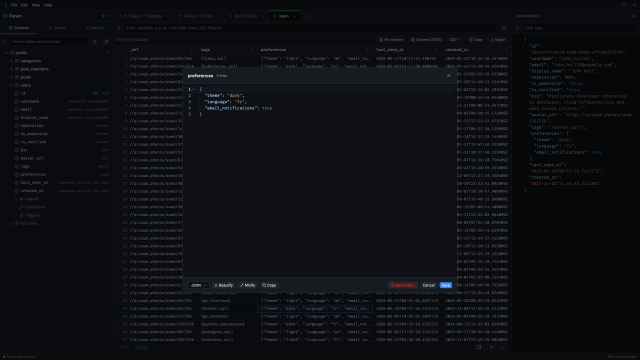Open the Forum connection dropdown
Screen dimensions: 640x360
(x=108, y=16)
